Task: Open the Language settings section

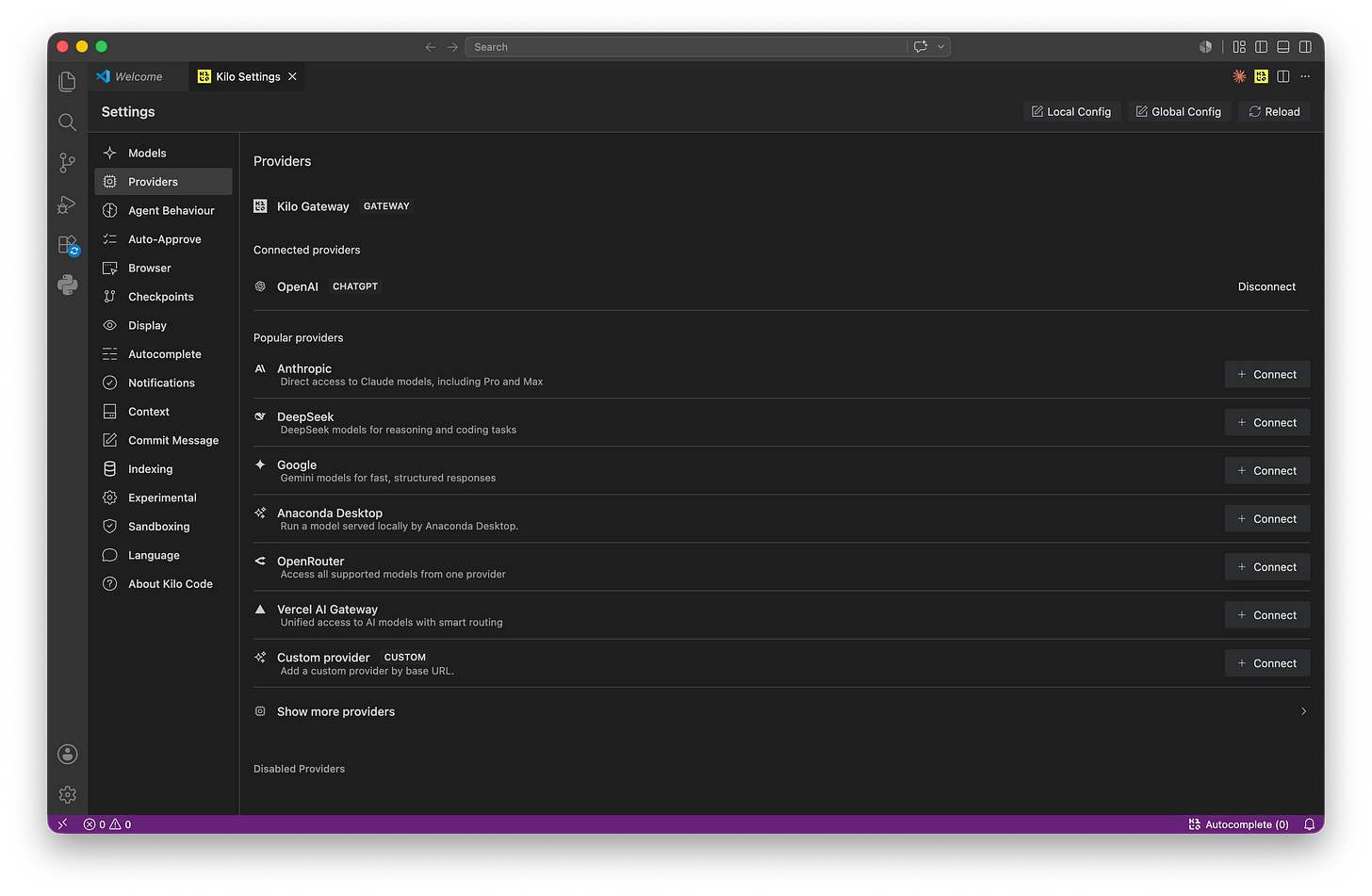Action: 163,555
